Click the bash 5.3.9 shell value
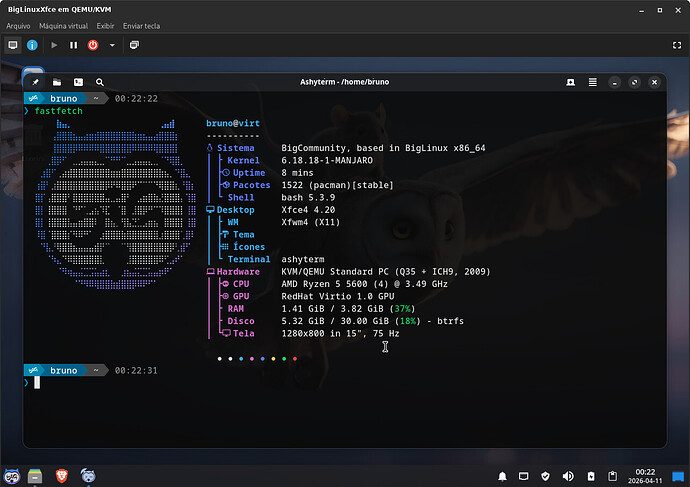 308,197
